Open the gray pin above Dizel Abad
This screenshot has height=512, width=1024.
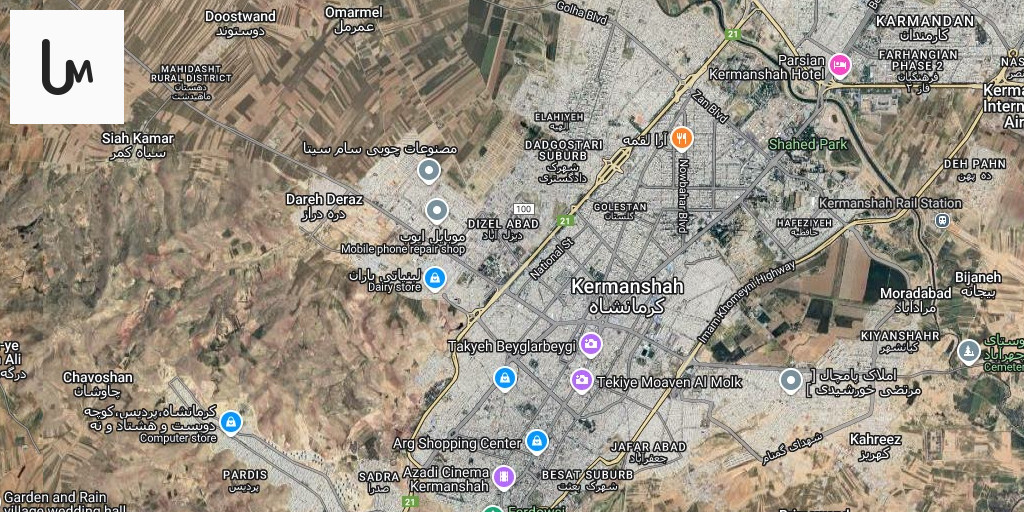tap(436, 212)
